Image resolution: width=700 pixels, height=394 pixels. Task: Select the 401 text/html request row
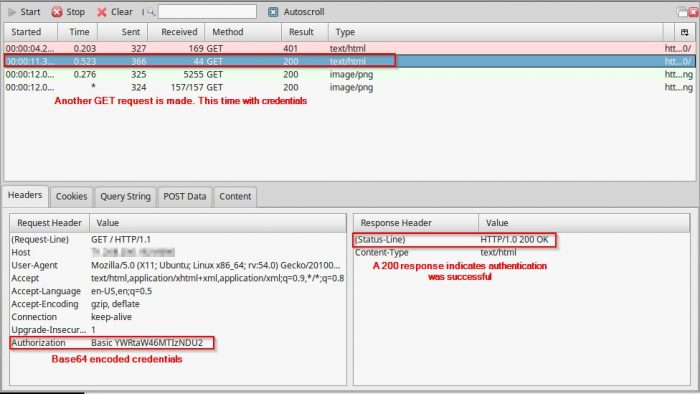pos(350,48)
